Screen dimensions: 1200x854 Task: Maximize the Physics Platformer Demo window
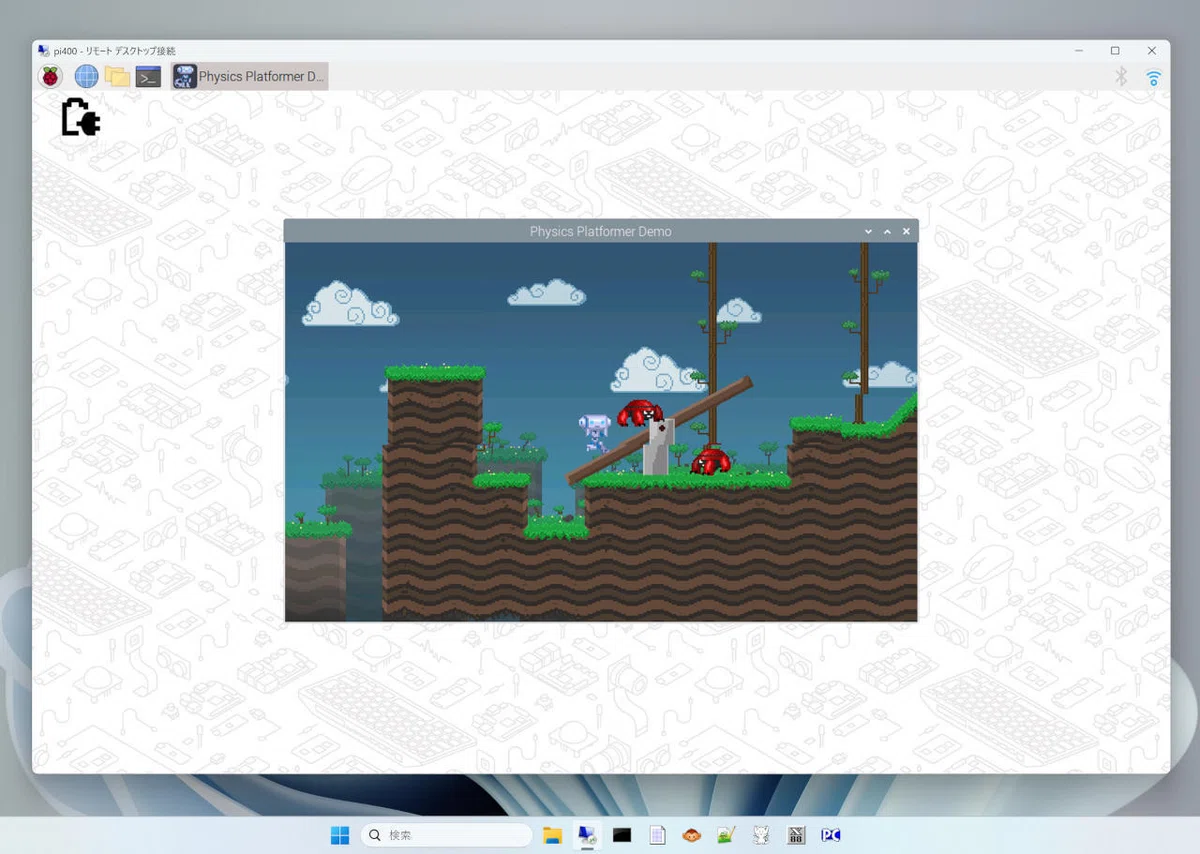(x=887, y=231)
